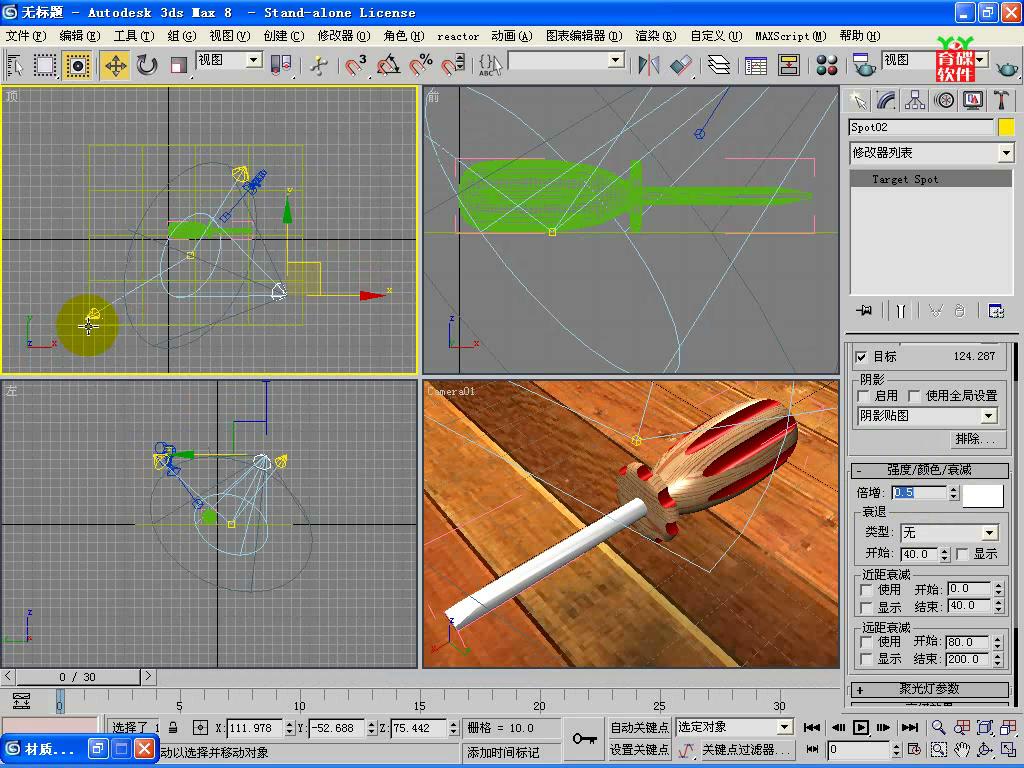Click the Mirror tool icon
This screenshot has width=1024, height=768.
(x=649, y=65)
